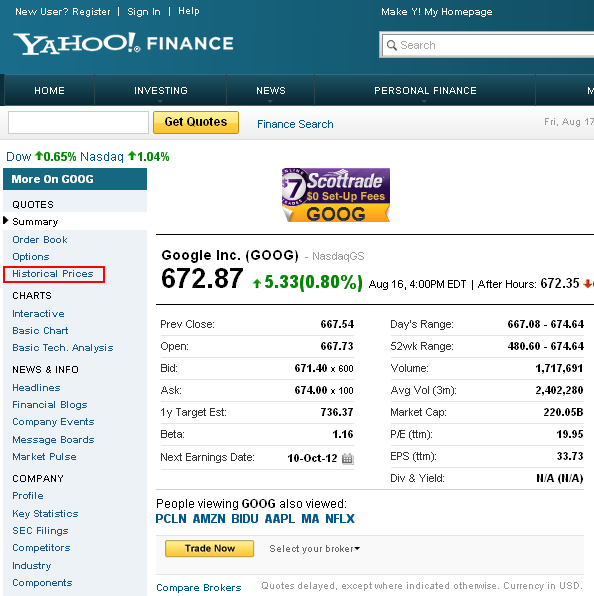Go to the HOME tab
594x596 pixels.
click(x=49, y=90)
